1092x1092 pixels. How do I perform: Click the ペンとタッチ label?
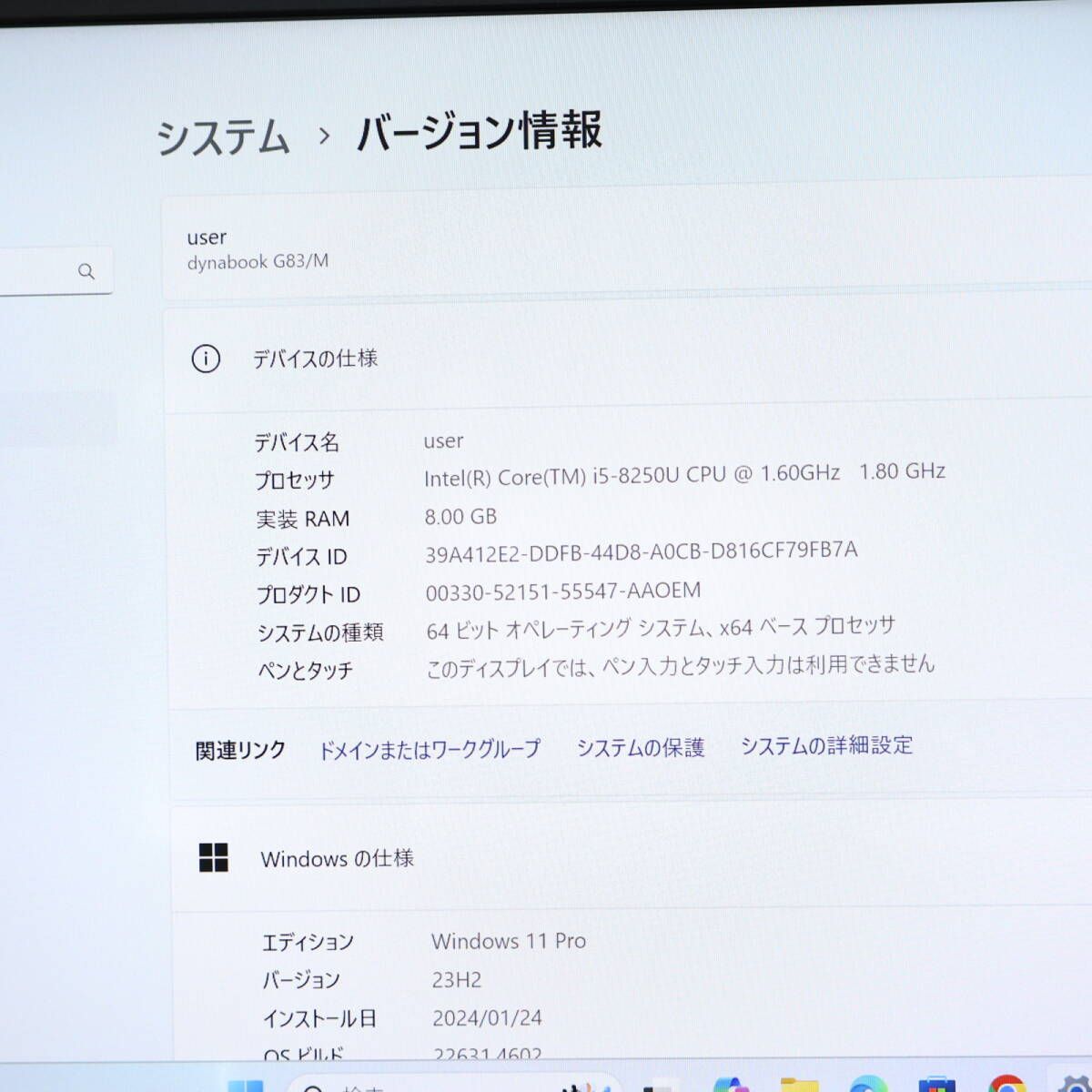306,671
